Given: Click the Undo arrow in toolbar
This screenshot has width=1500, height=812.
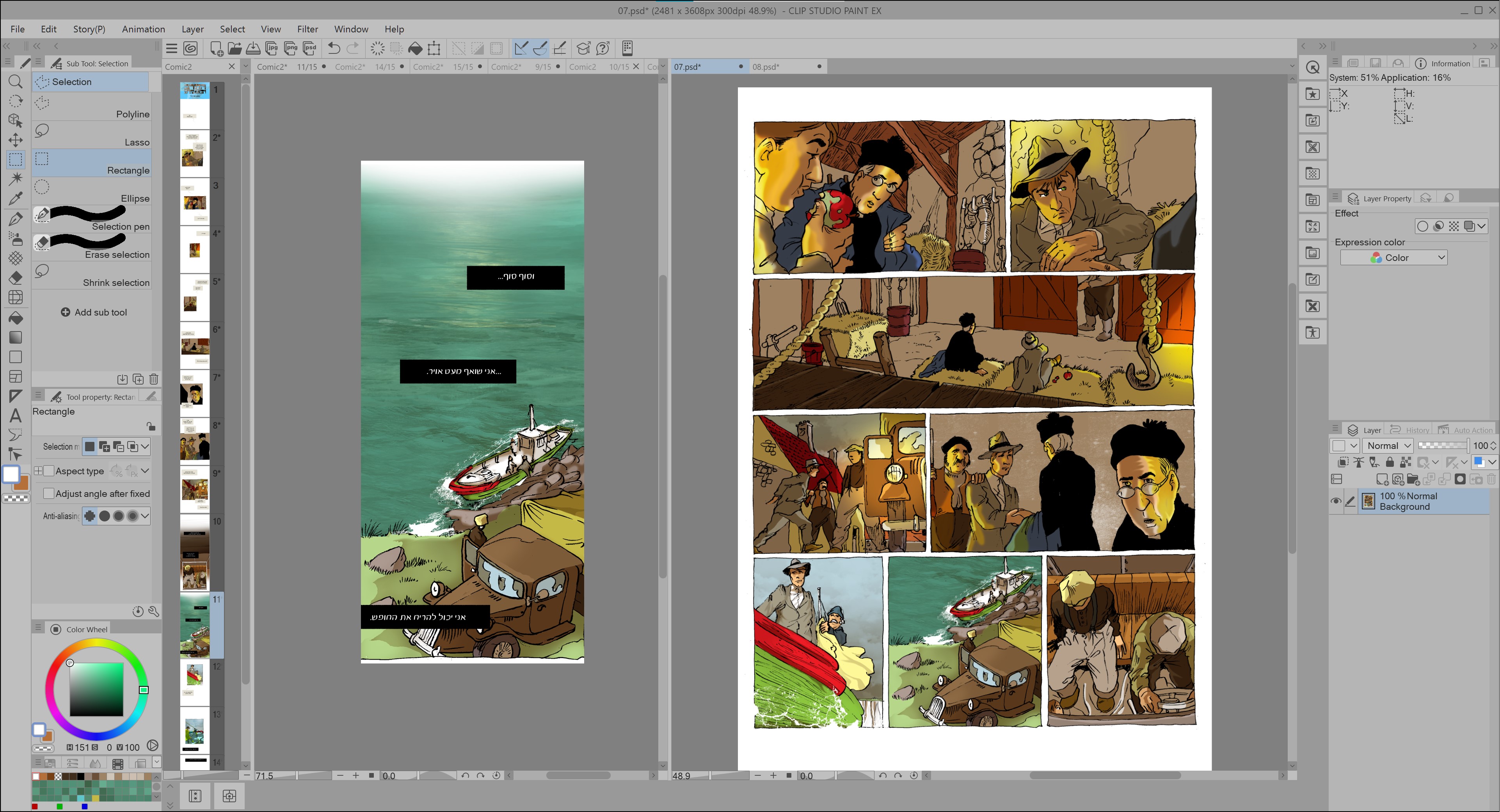Looking at the screenshot, I should point(334,48).
